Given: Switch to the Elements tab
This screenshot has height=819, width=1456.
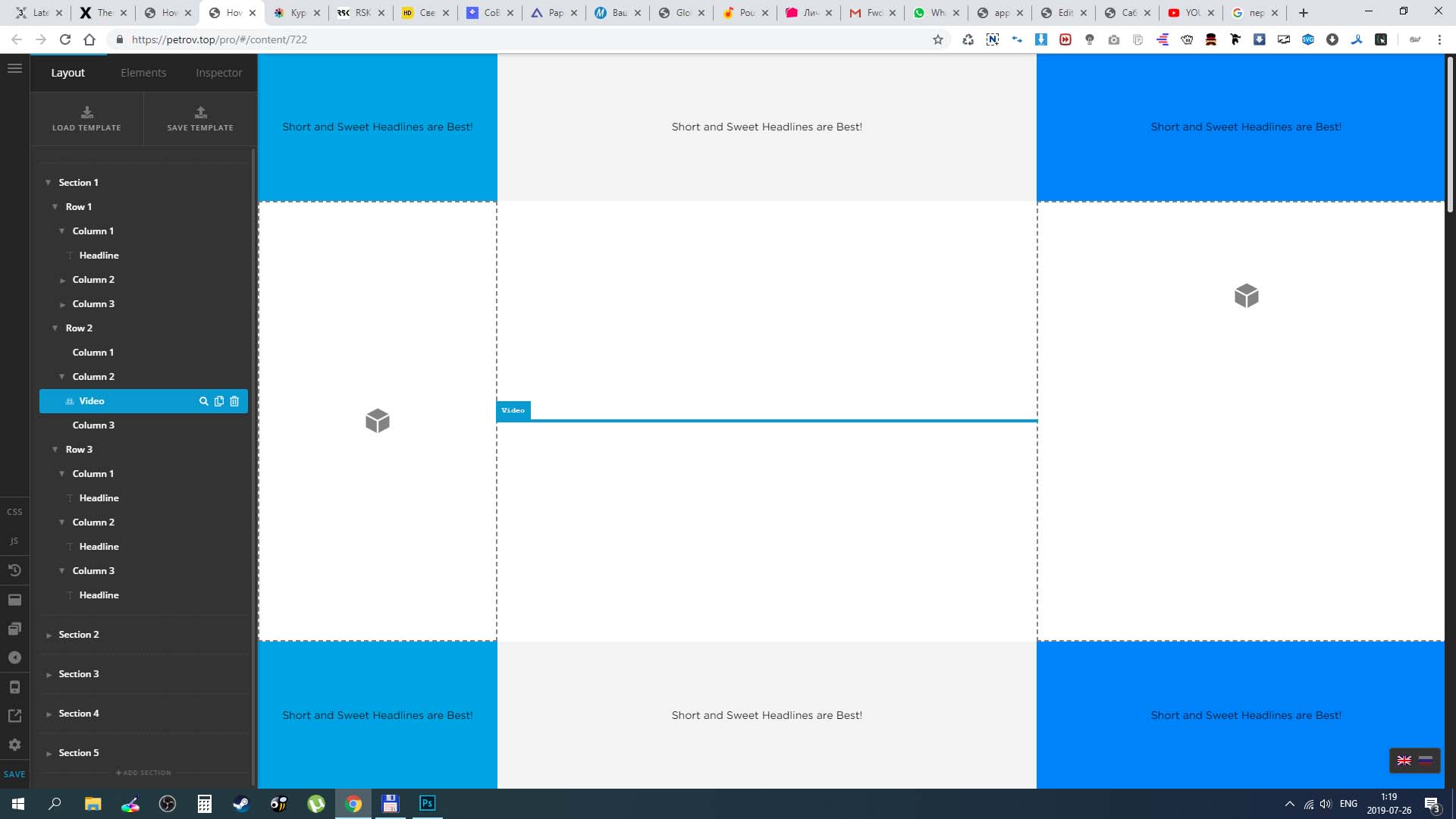Looking at the screenshot, I should click(143, 73).
